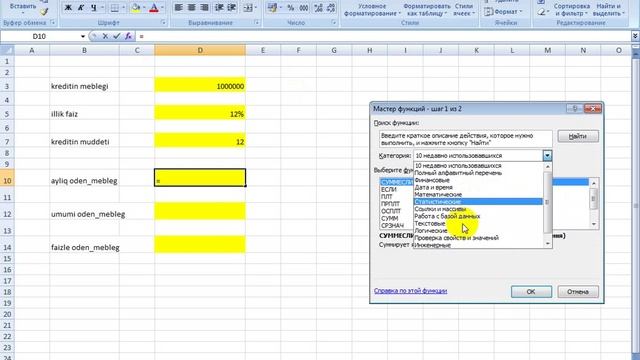This screenshot has width=640, height=360.
Task: Confirm the formula entry with the check icon
Action: [117, 36]
